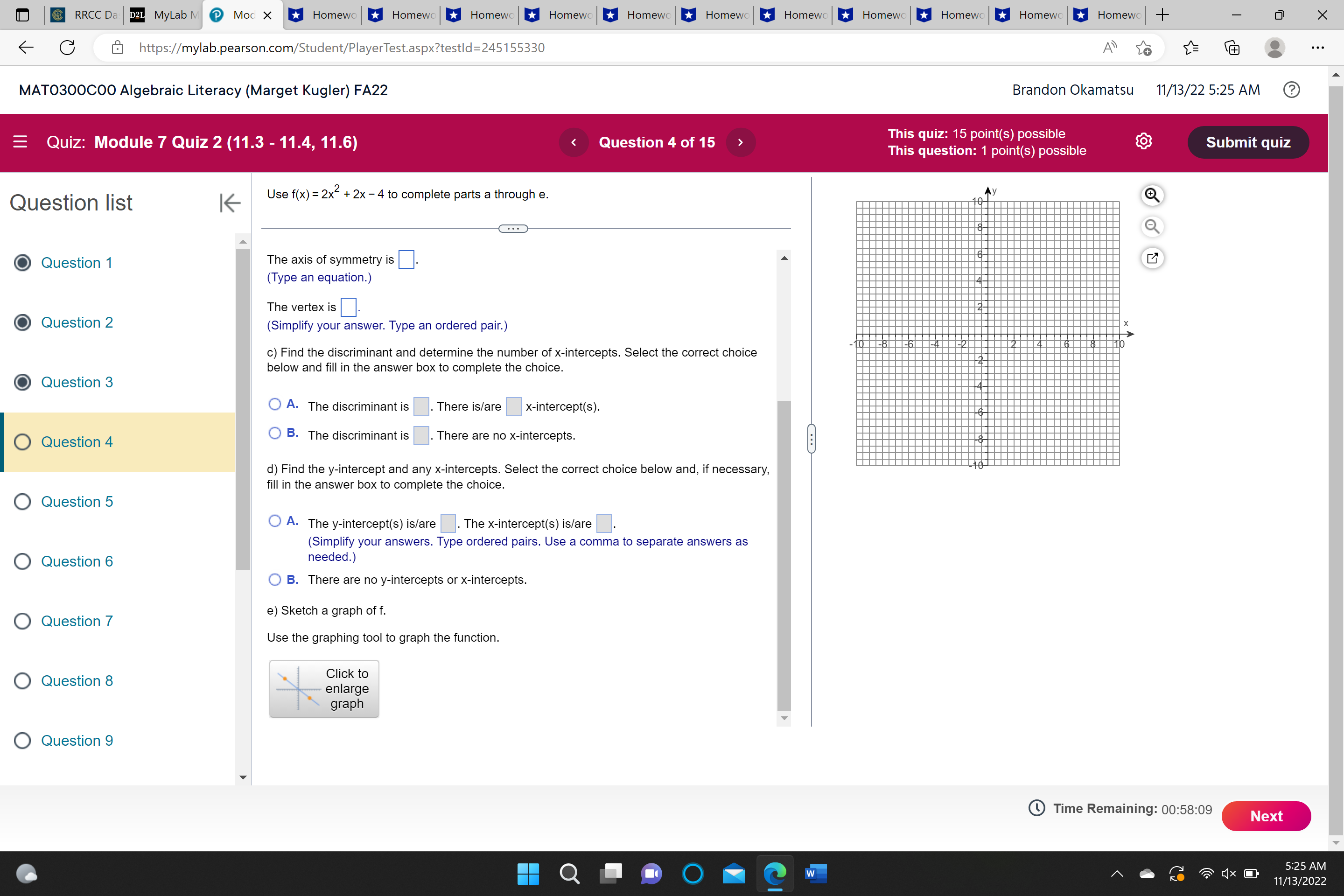Select choice B, no y-intercepts or x-intercepts

(275, 580)
